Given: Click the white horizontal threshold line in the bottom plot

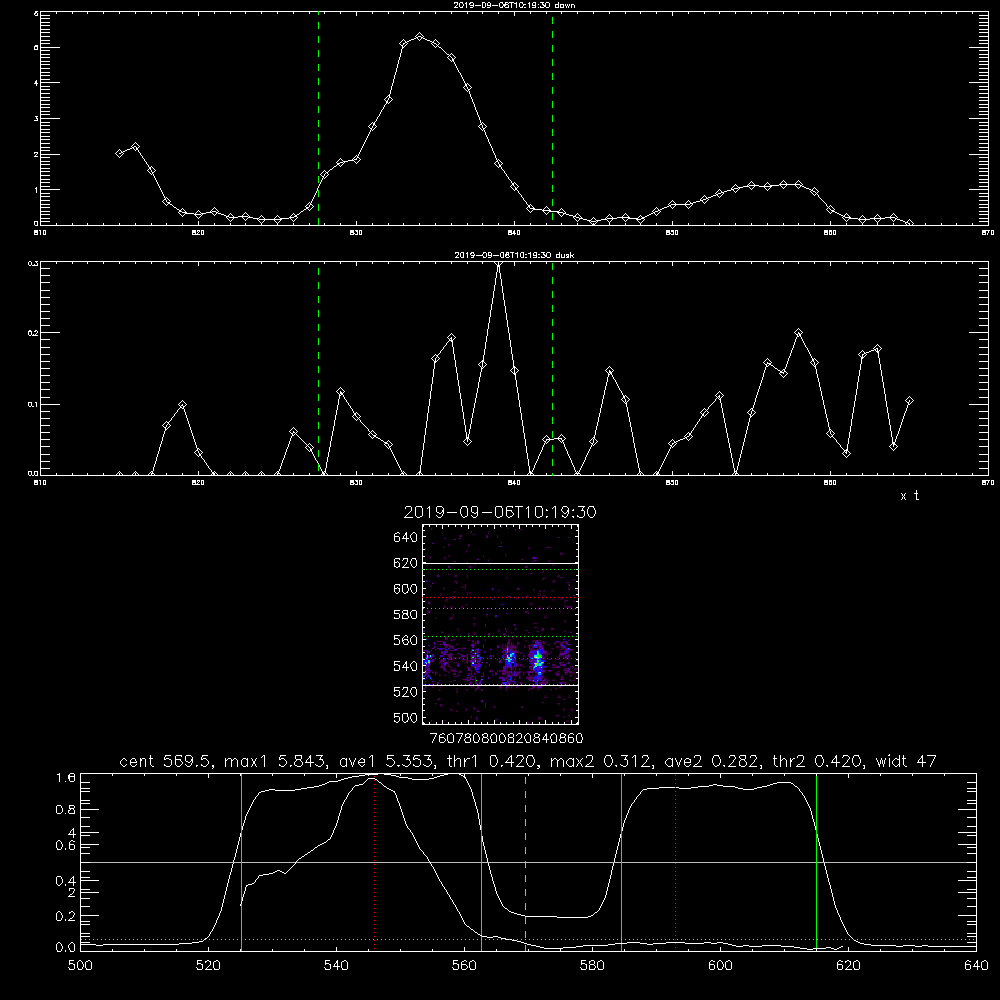Looking at the screenshot, I should pyautogui.click(x=528, y=862).
